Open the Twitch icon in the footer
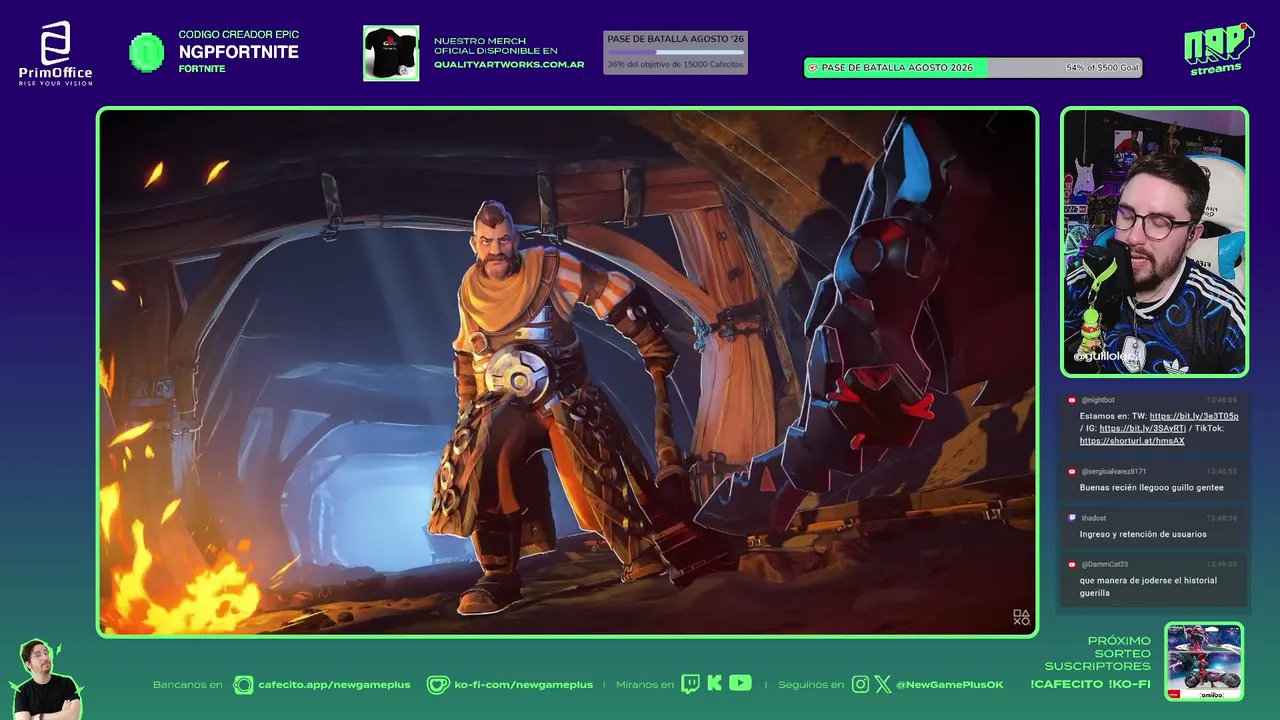Image resolution: width=1280 pixels, height=720 pixels. coord(691,684)
